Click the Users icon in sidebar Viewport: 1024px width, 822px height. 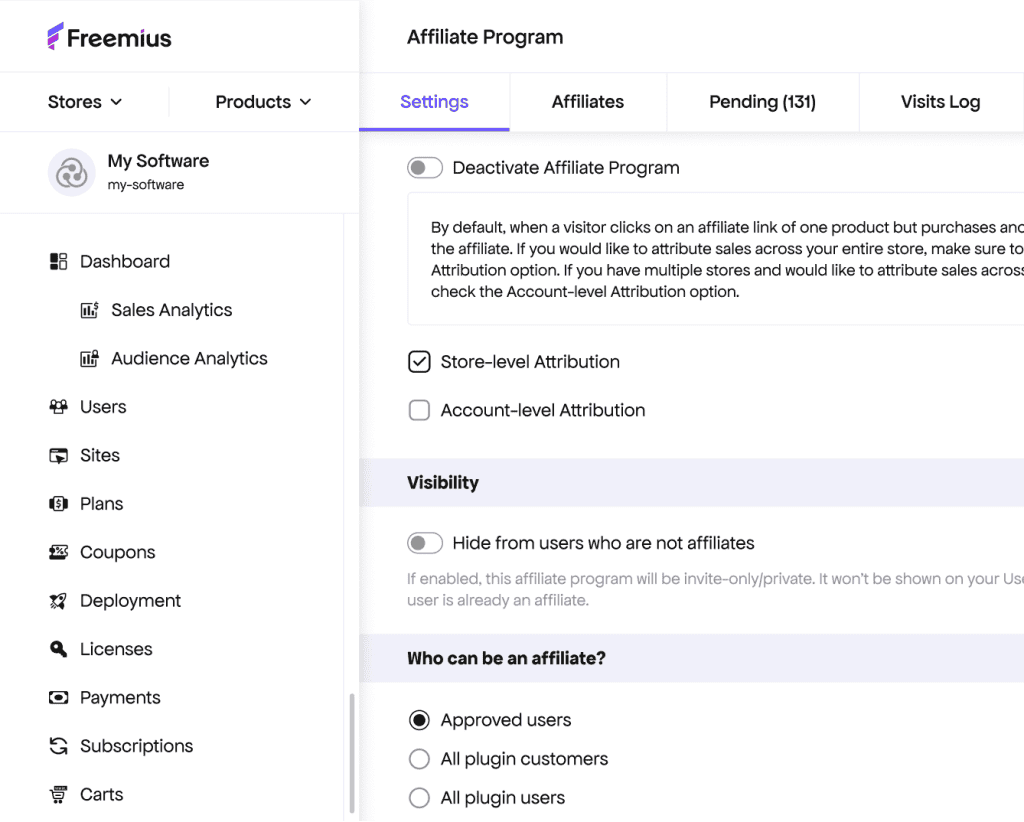pos(58,407)
